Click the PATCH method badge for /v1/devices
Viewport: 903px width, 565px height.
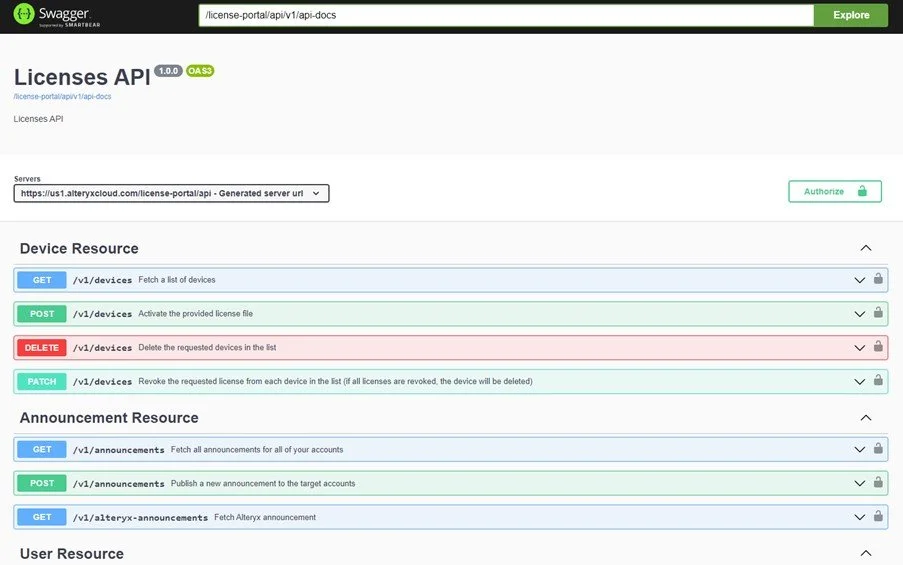click(41, 381)
